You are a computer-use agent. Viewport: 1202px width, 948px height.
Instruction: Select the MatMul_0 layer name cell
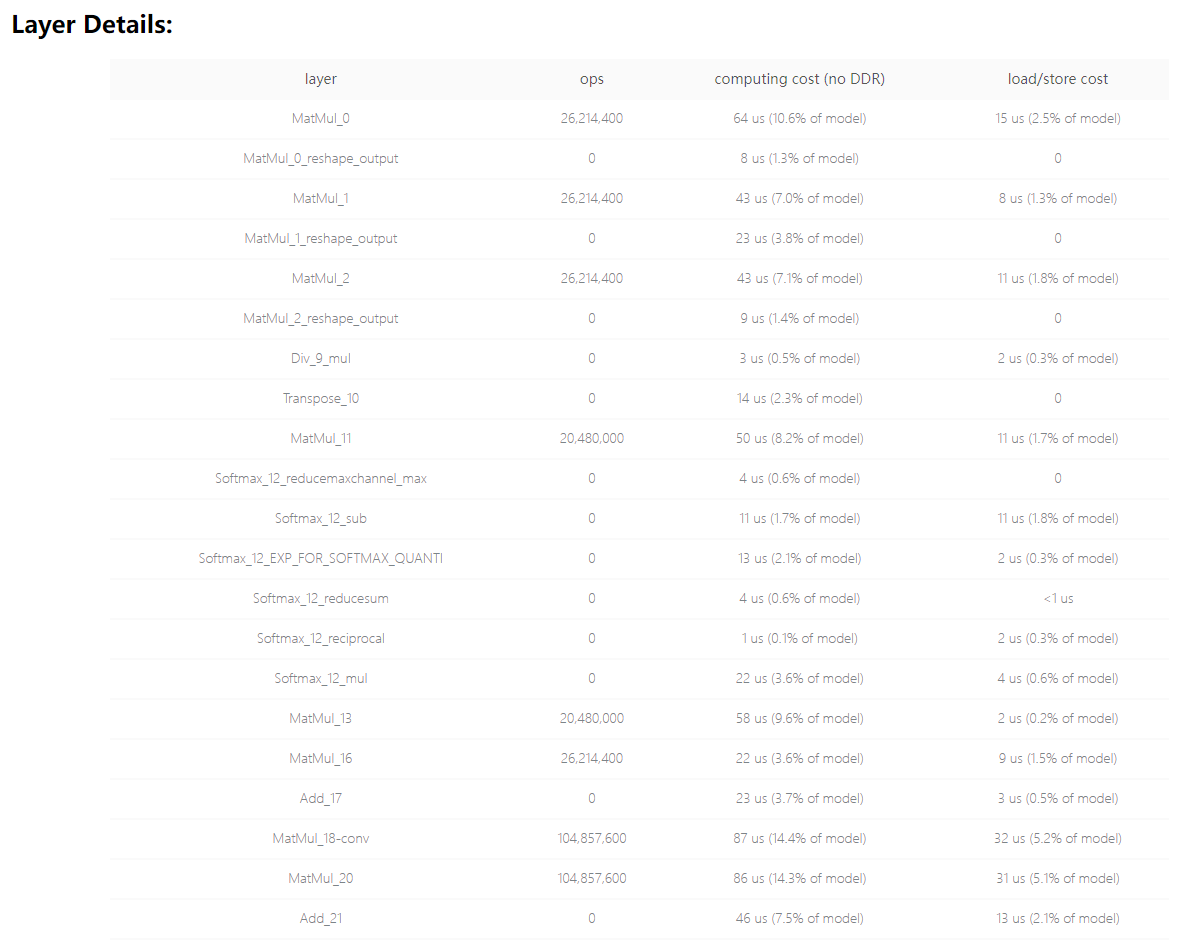pyautogui.click(x=321, y=118)
